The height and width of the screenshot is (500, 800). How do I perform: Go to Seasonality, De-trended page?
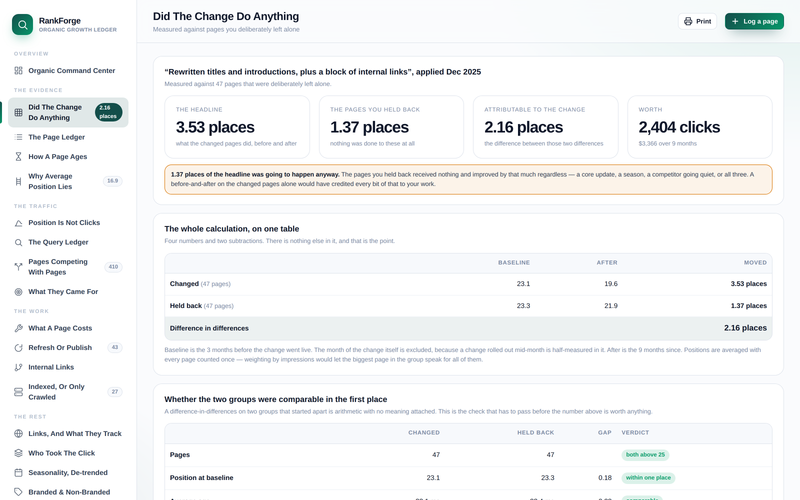tap(68, 472)
